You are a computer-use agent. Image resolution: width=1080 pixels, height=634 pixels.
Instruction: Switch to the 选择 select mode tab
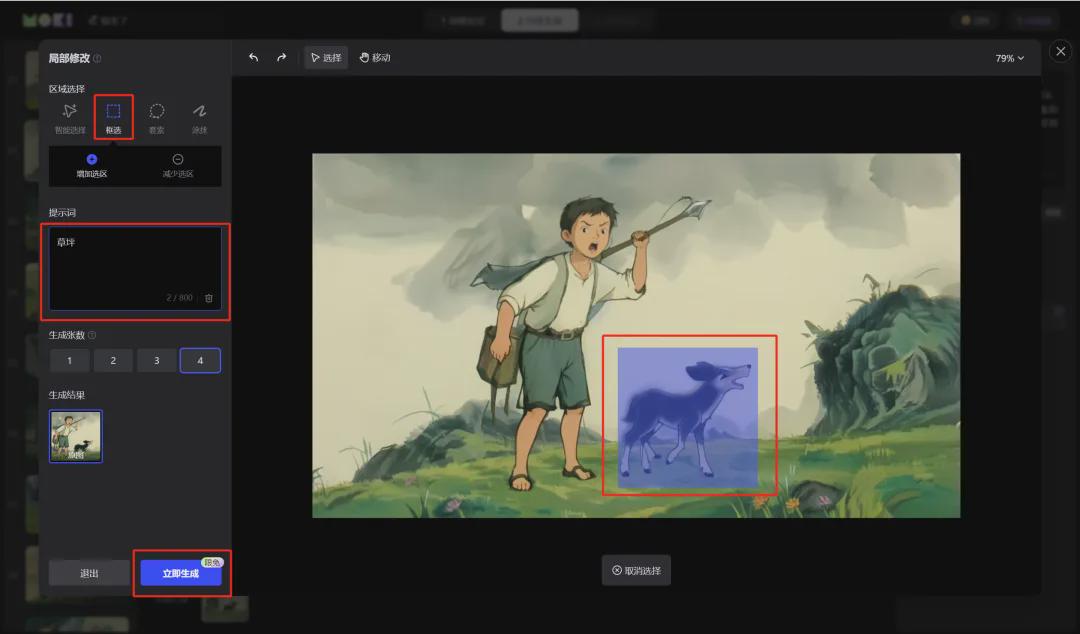[328, 57]
